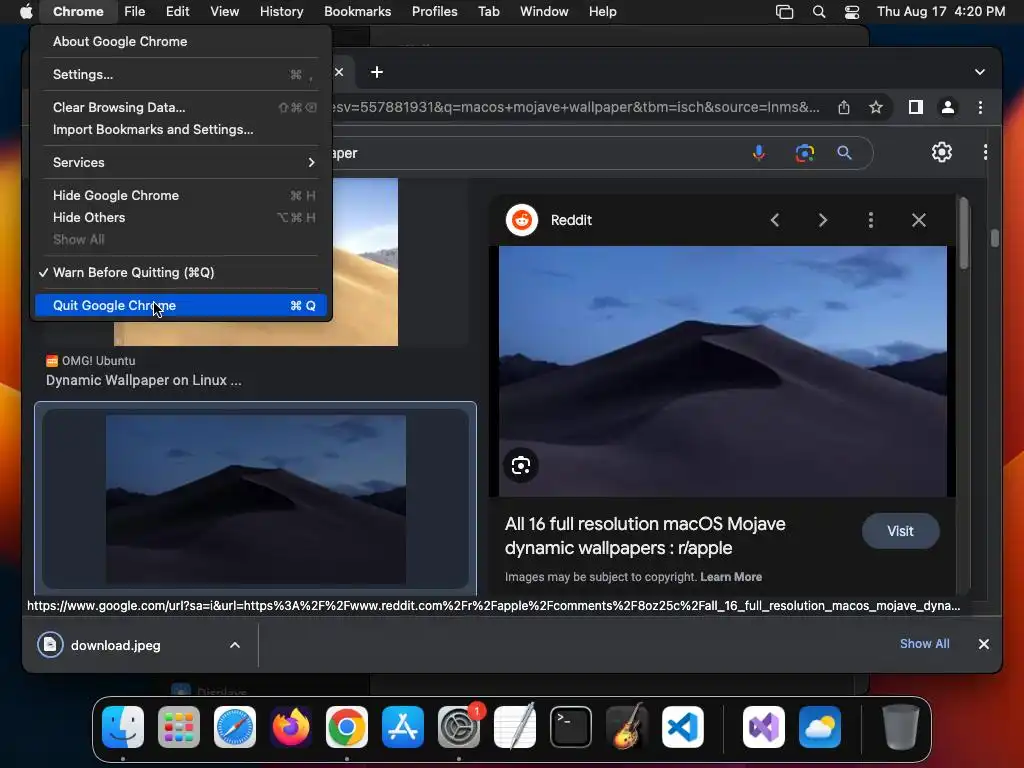Viewport: 1024px width, 768px height.
Task: Open the tab search dropdown arrow
Action: (x=980, y=72)
